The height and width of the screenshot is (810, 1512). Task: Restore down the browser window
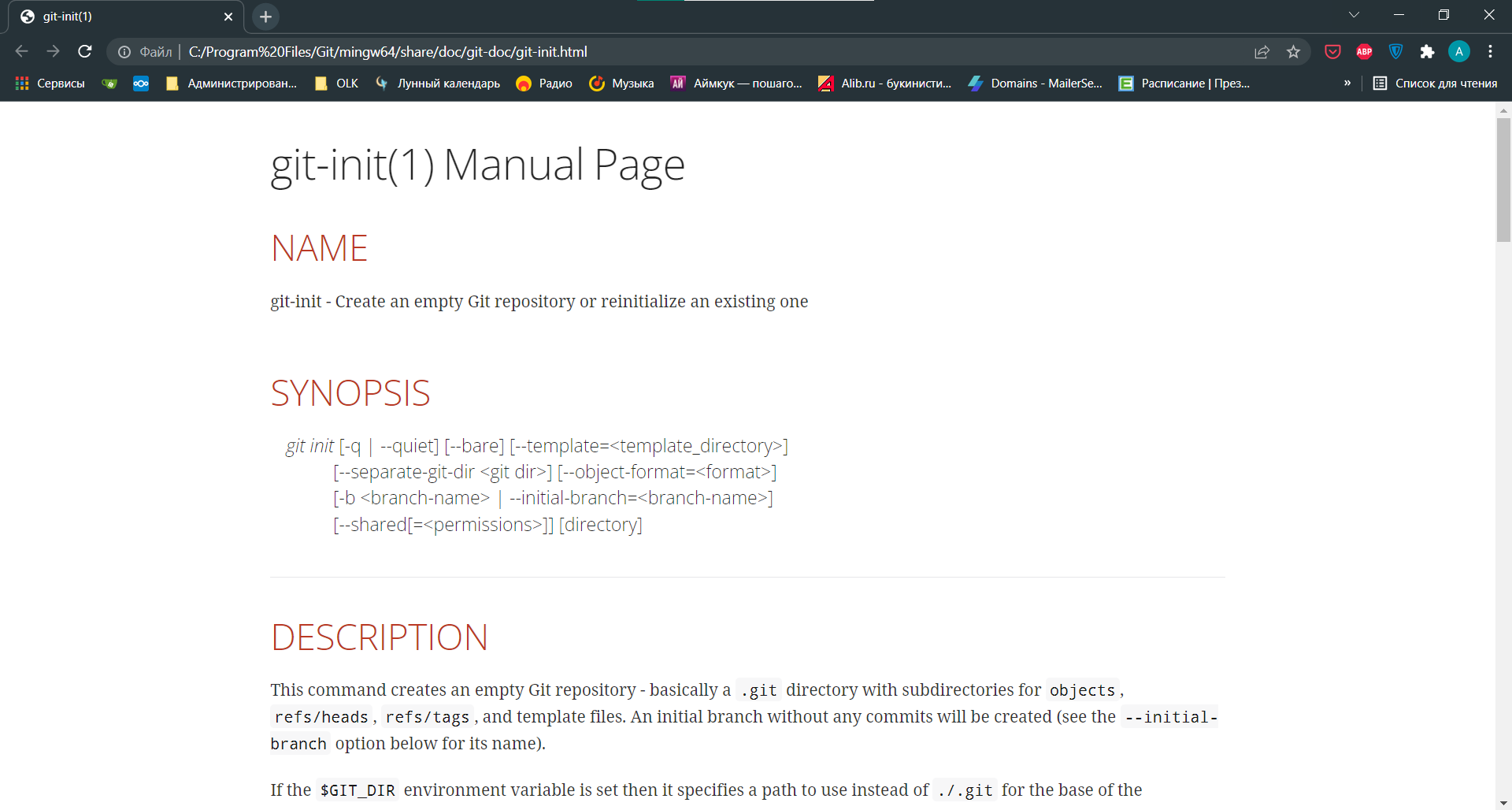coord(1443,15)
